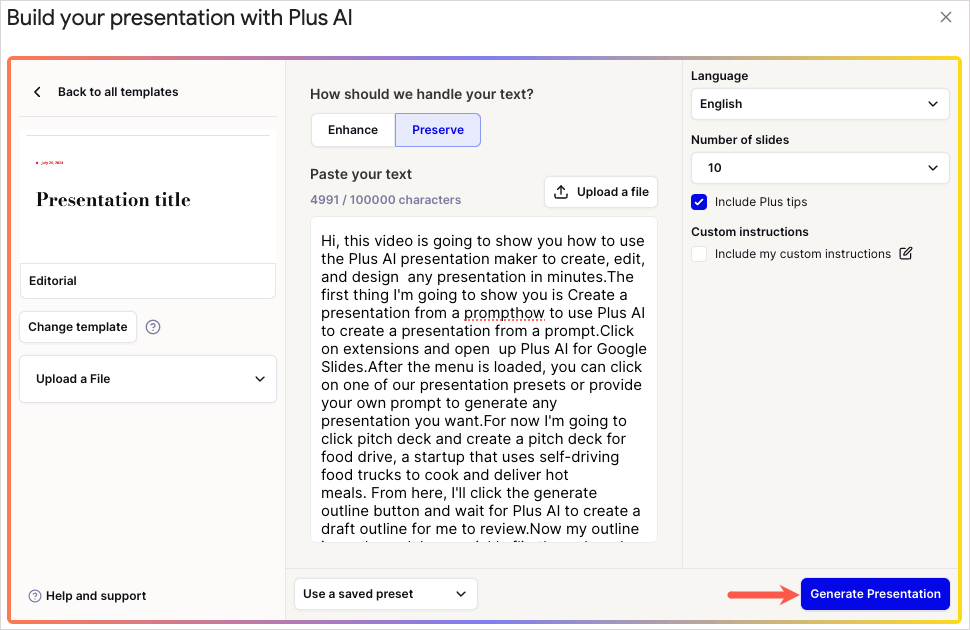
Task: Click the Include Plus tips label
Action: click(761, 202)
